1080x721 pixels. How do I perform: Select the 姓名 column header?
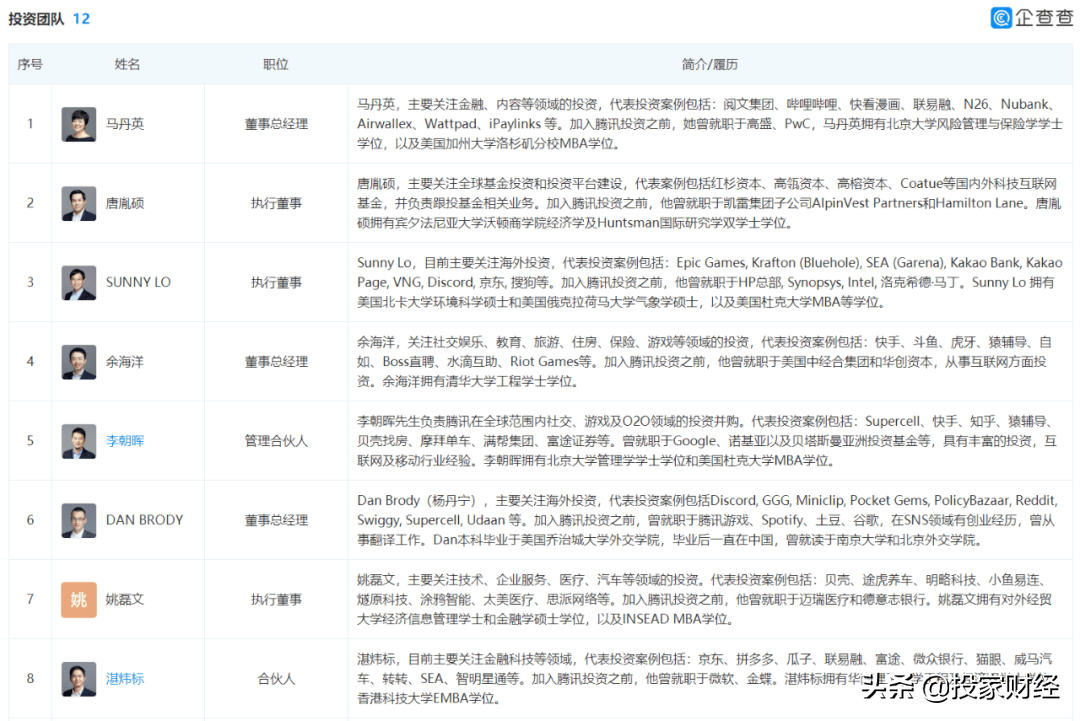[x=126, y=63]
